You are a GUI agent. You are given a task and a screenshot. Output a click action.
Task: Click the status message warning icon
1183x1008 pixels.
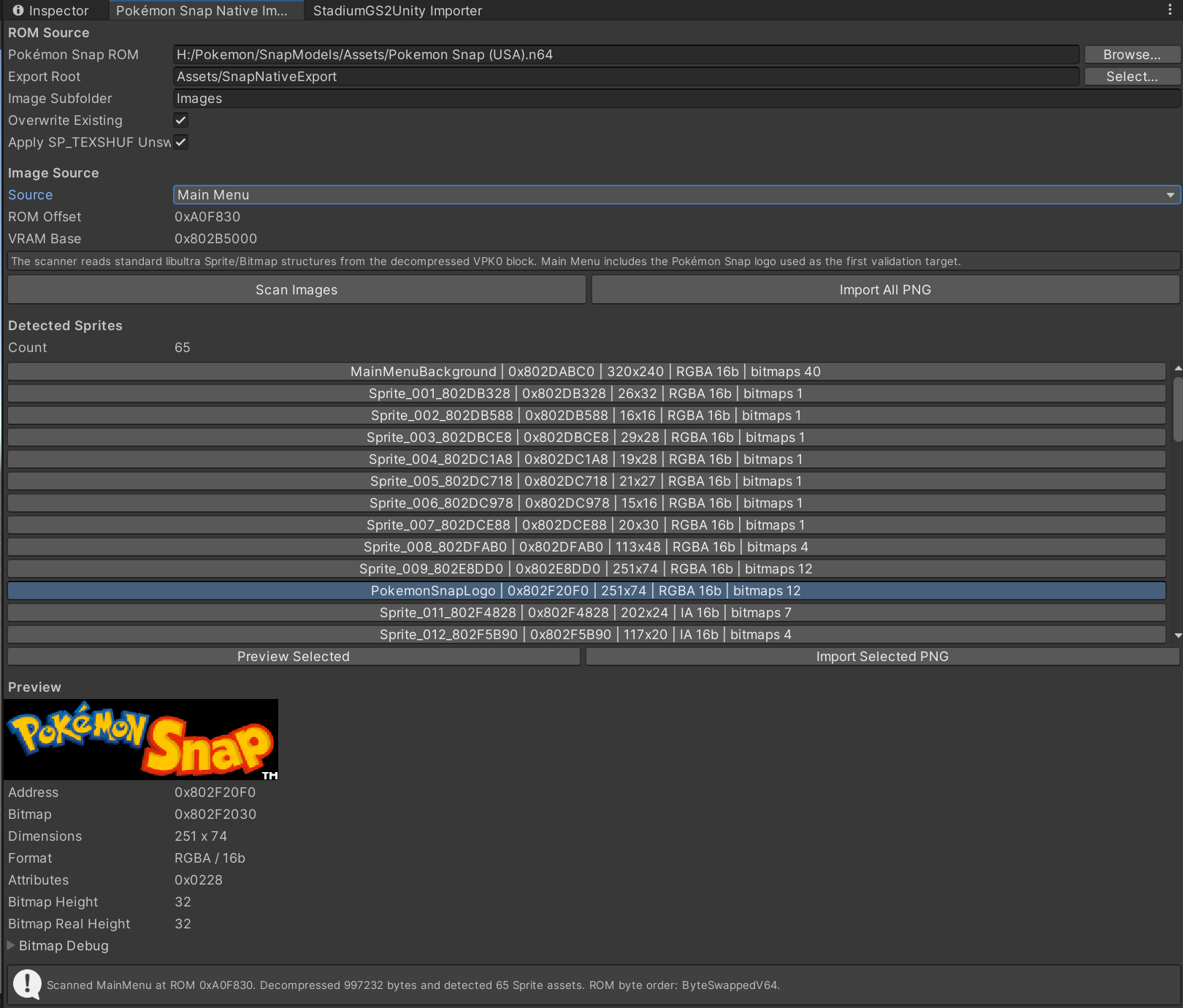[x=28, y=984]
